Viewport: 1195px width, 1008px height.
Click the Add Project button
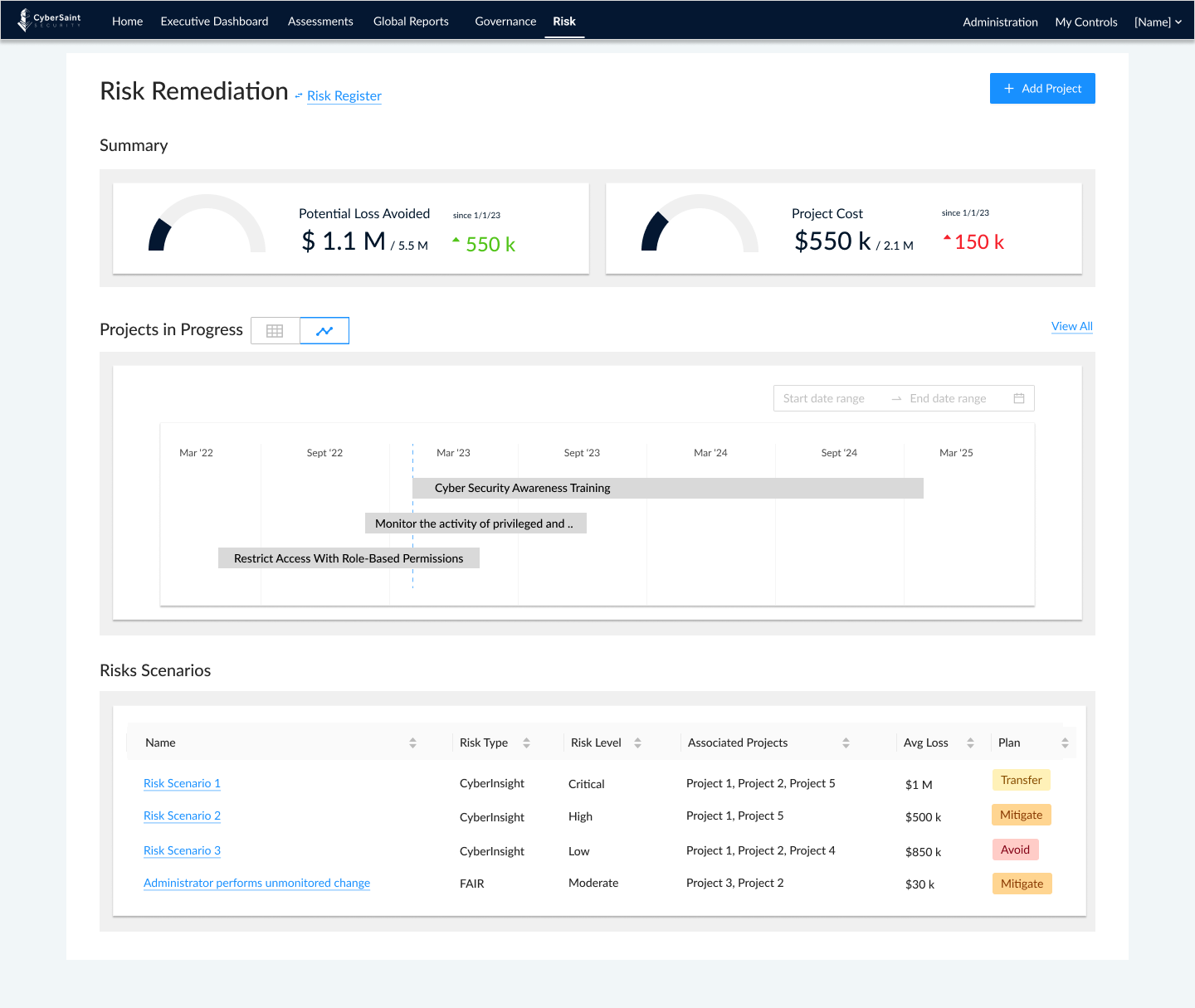[x=1042, y=89]
